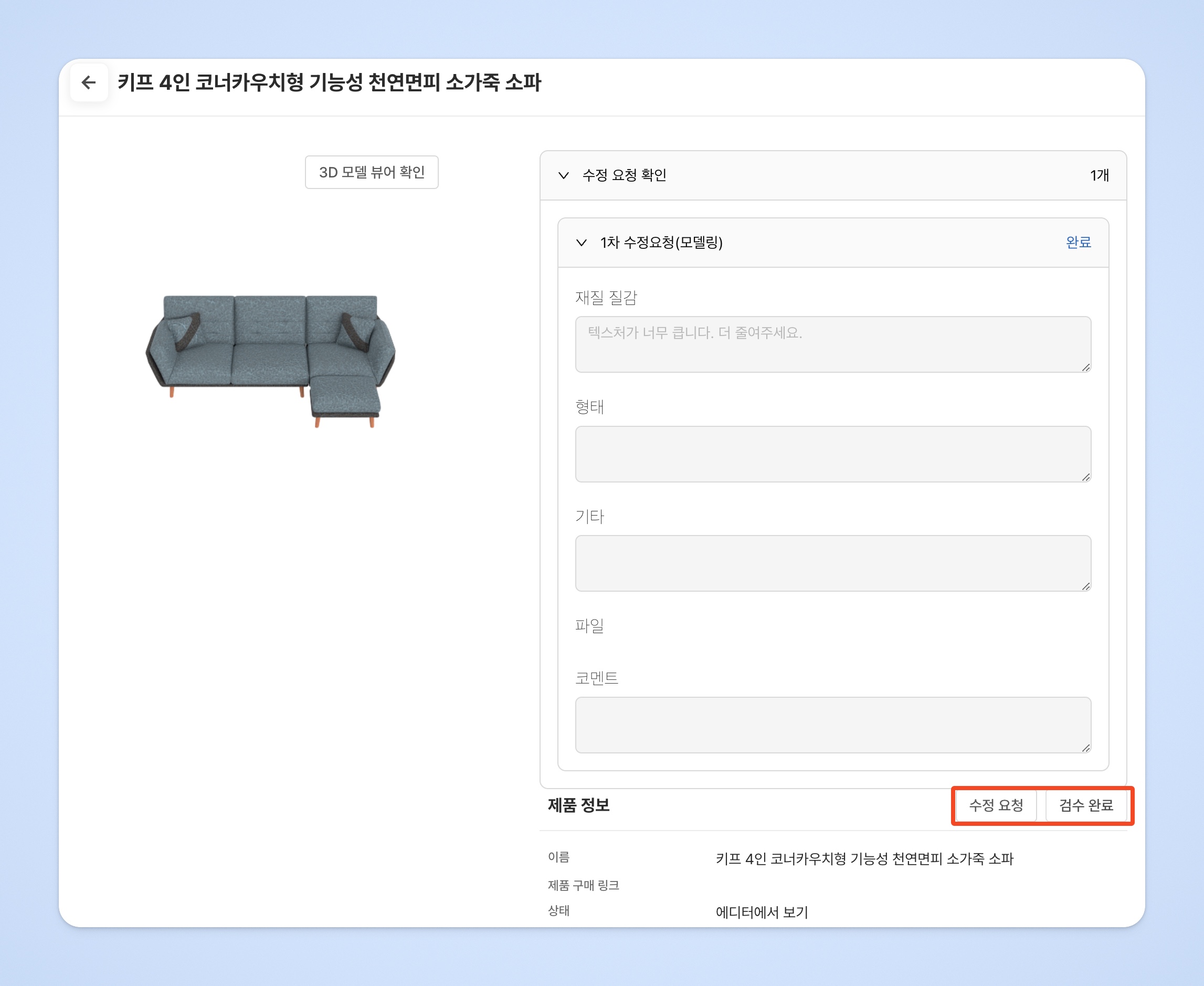This screenshot has height=986, width=1204.
Task: Collapse the 수정 요청 확인 chevron
Action: tap(563, 175)
